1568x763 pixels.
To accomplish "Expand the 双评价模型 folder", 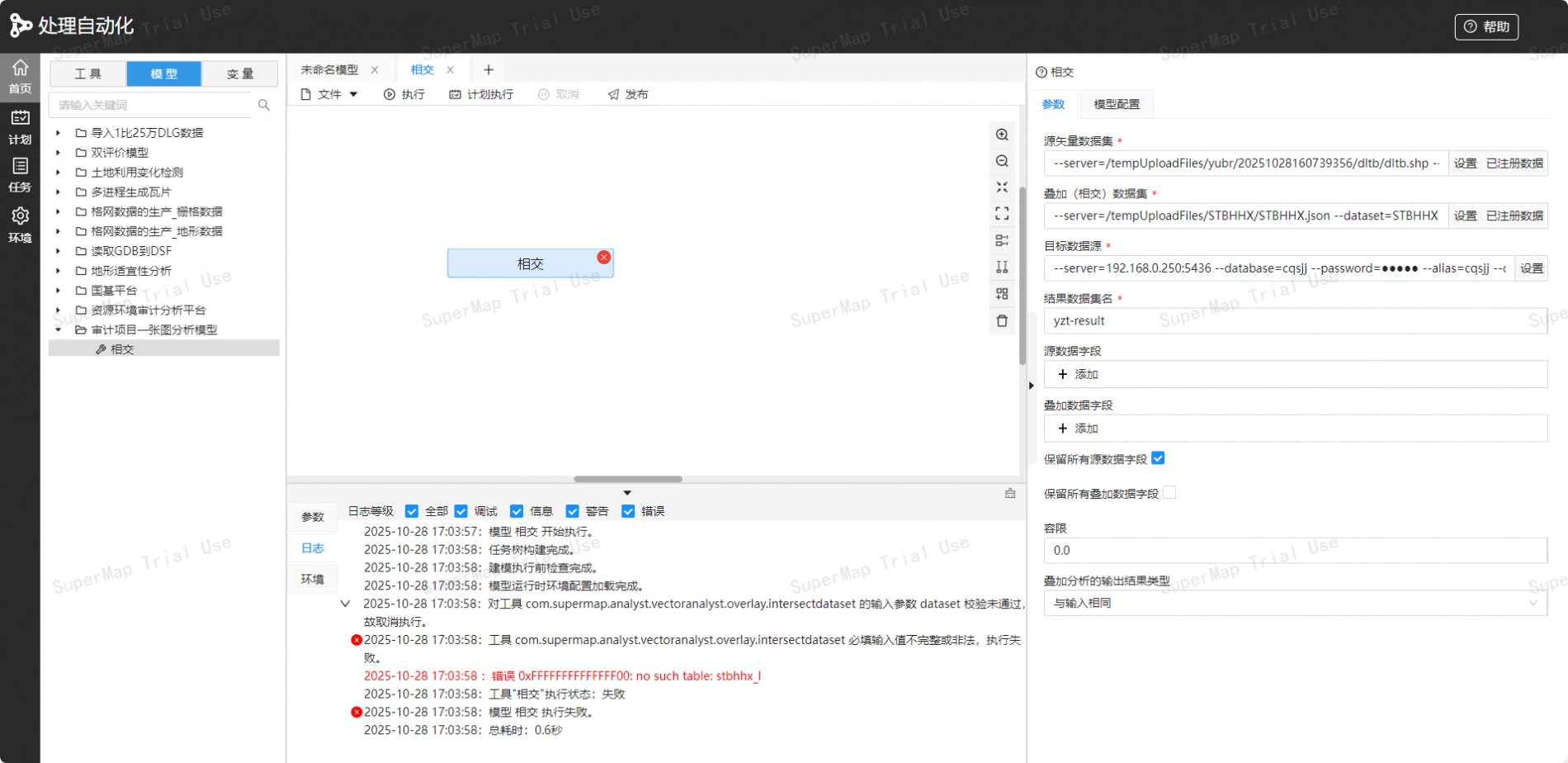I will (58, 153).
